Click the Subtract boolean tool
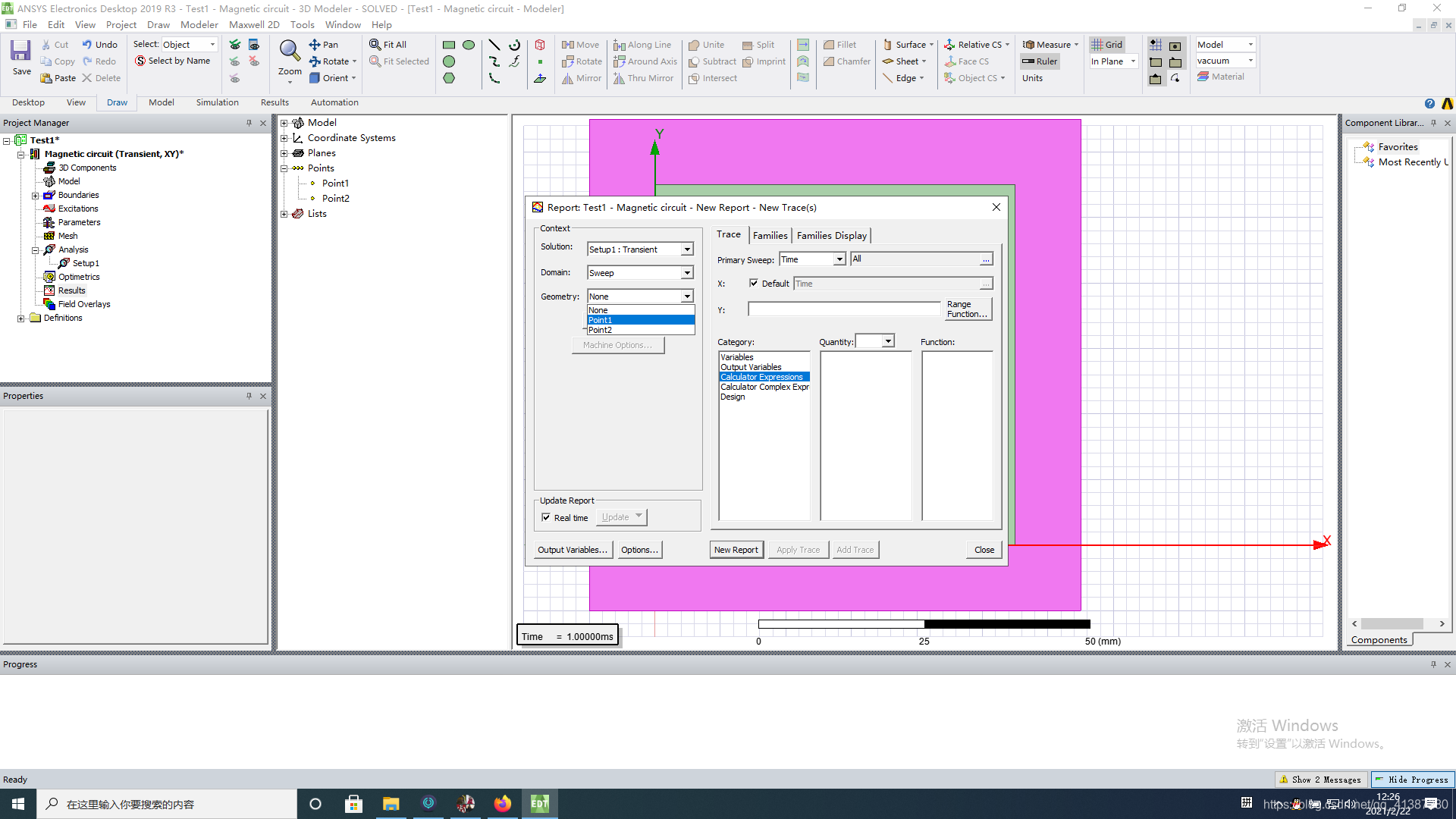 712,61
